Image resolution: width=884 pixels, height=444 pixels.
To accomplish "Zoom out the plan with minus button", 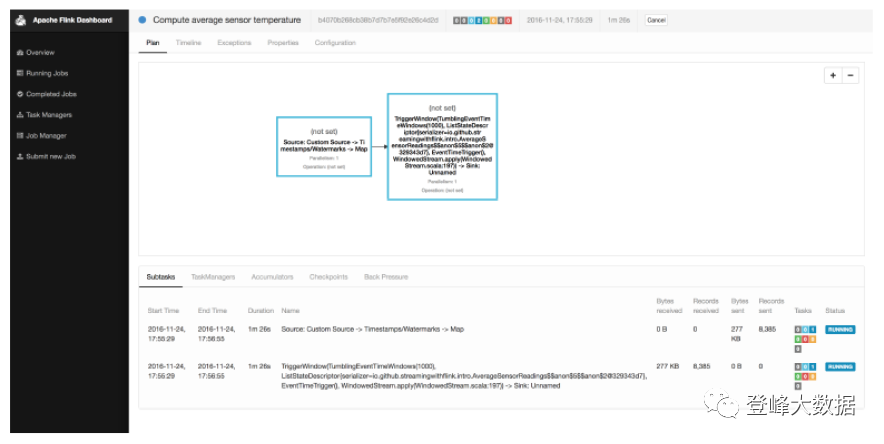I will 850,76.
